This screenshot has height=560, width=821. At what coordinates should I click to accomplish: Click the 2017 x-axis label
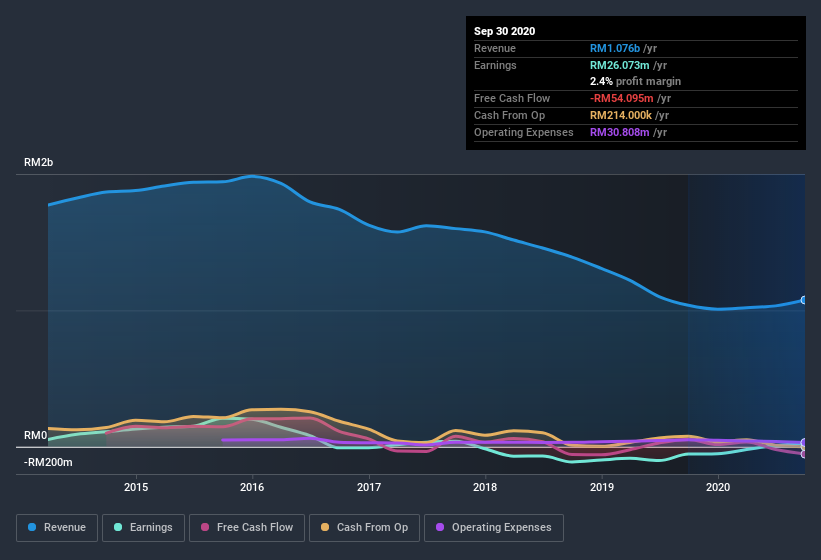[369, 487]
